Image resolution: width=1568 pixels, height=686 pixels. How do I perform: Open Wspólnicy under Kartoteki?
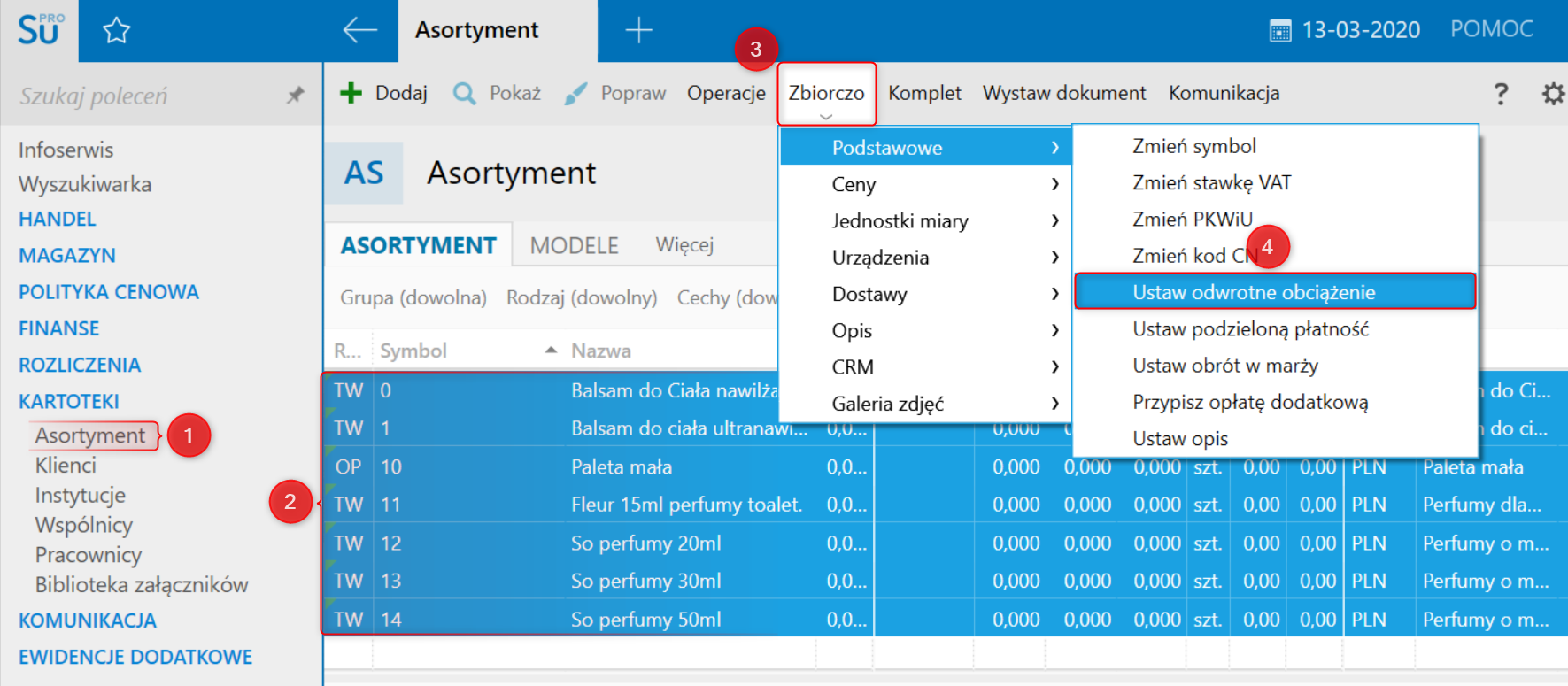(84, 525)
